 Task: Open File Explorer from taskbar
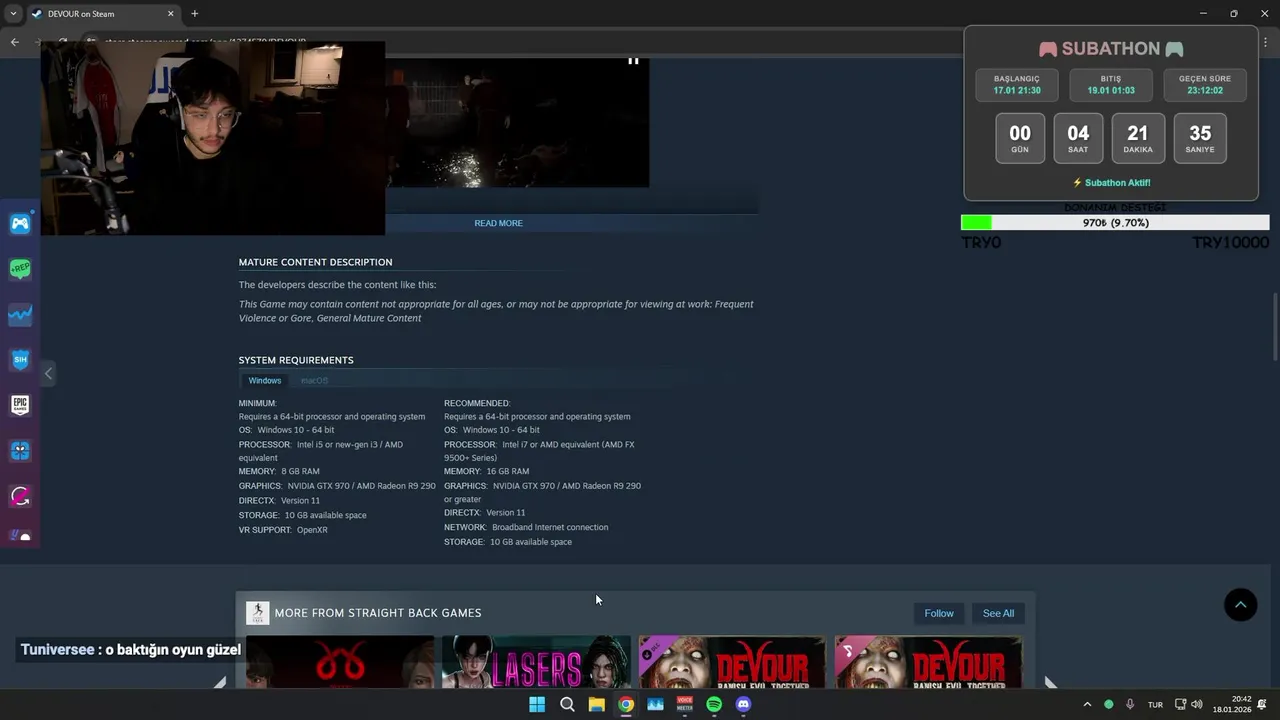click(x=596, y=704)
